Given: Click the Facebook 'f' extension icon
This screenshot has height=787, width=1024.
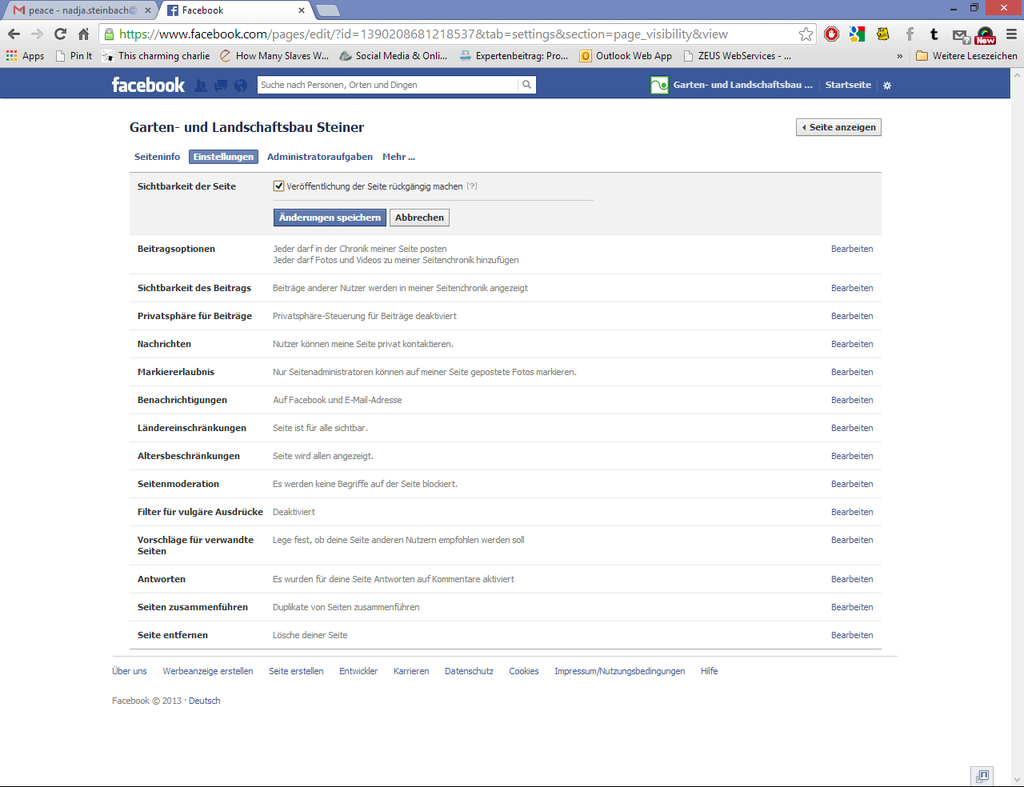Looking at the screenshot, I should click(909, 34).
